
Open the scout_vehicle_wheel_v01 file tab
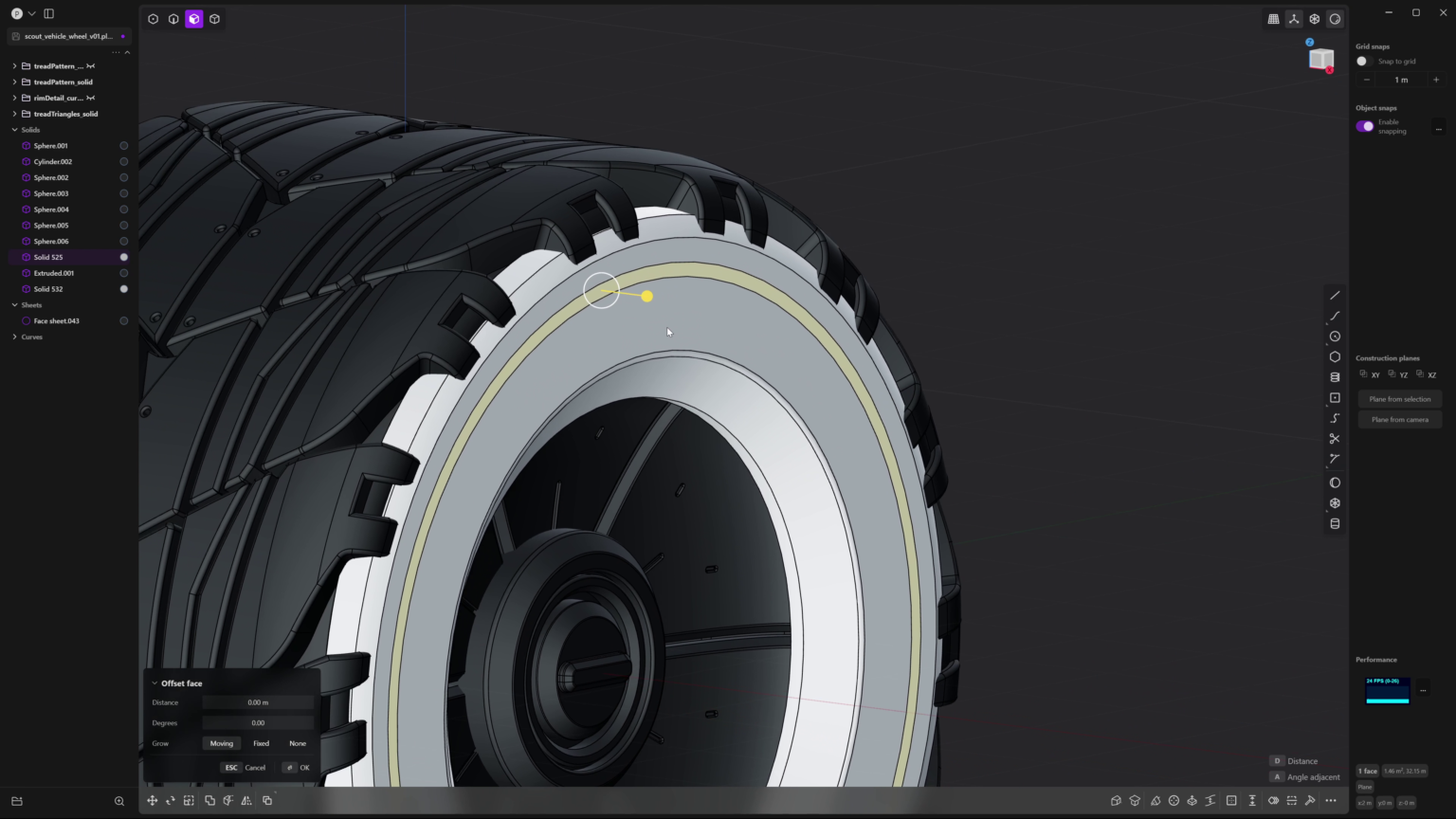point(68,36)
